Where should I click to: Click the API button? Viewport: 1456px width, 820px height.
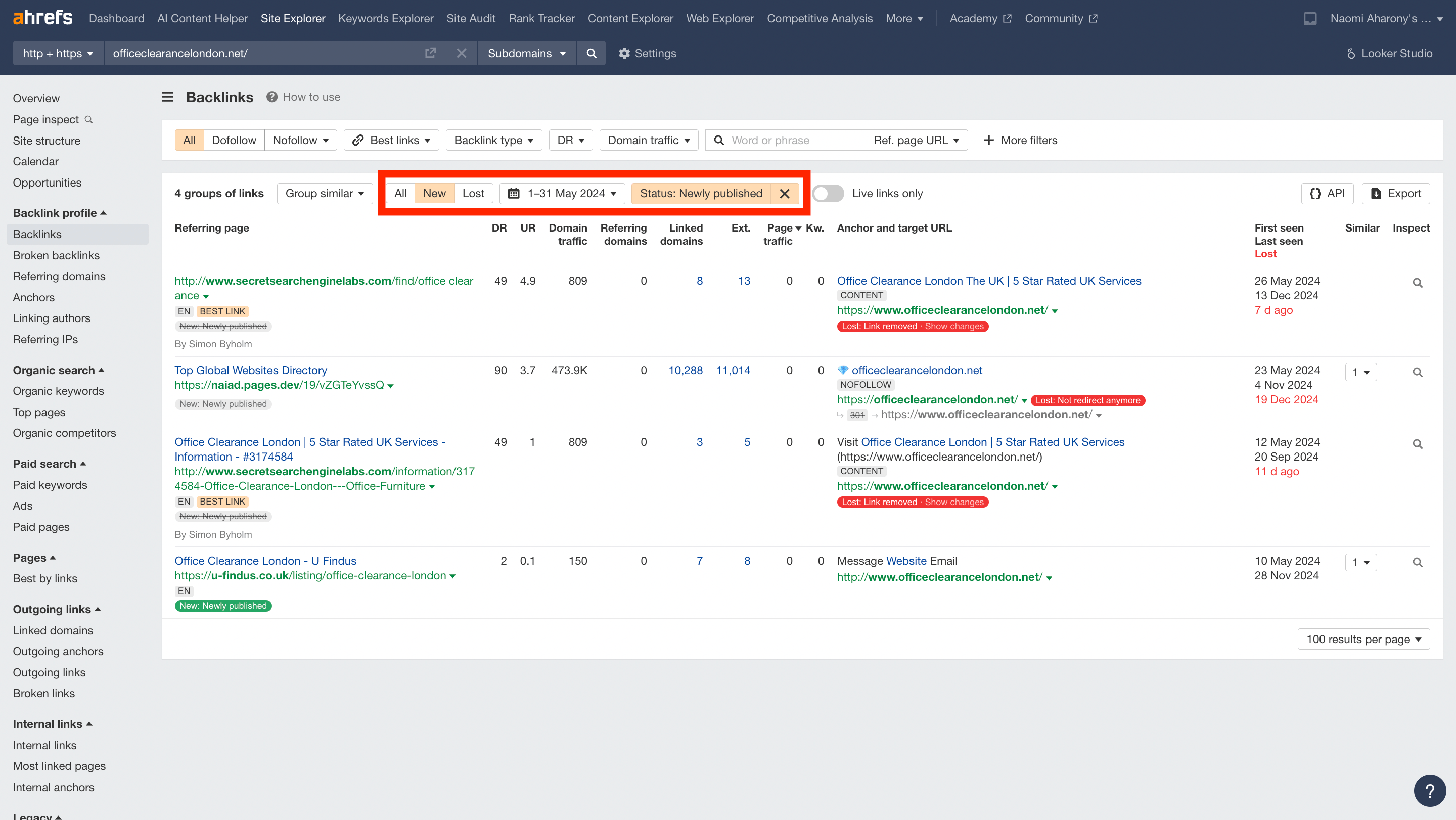coord(1327,193)
